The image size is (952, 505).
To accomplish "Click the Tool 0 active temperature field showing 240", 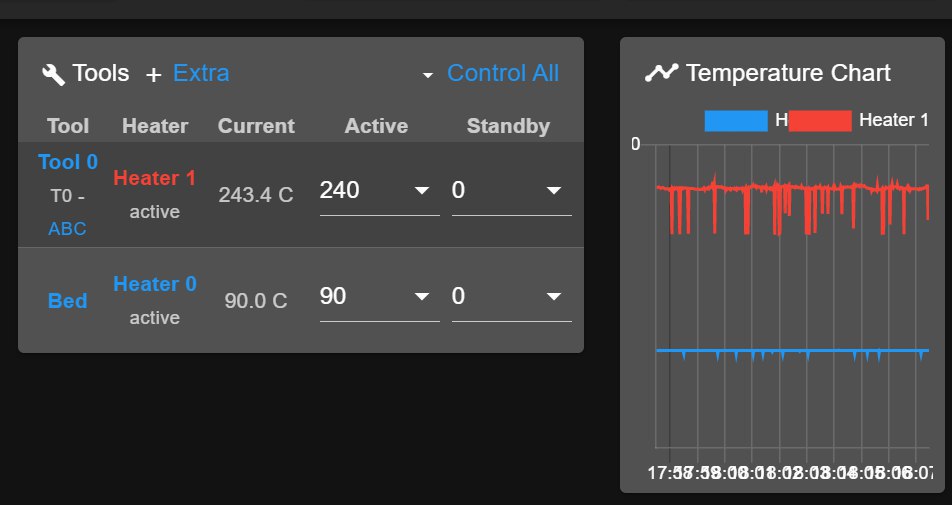I will pos(379,191).
